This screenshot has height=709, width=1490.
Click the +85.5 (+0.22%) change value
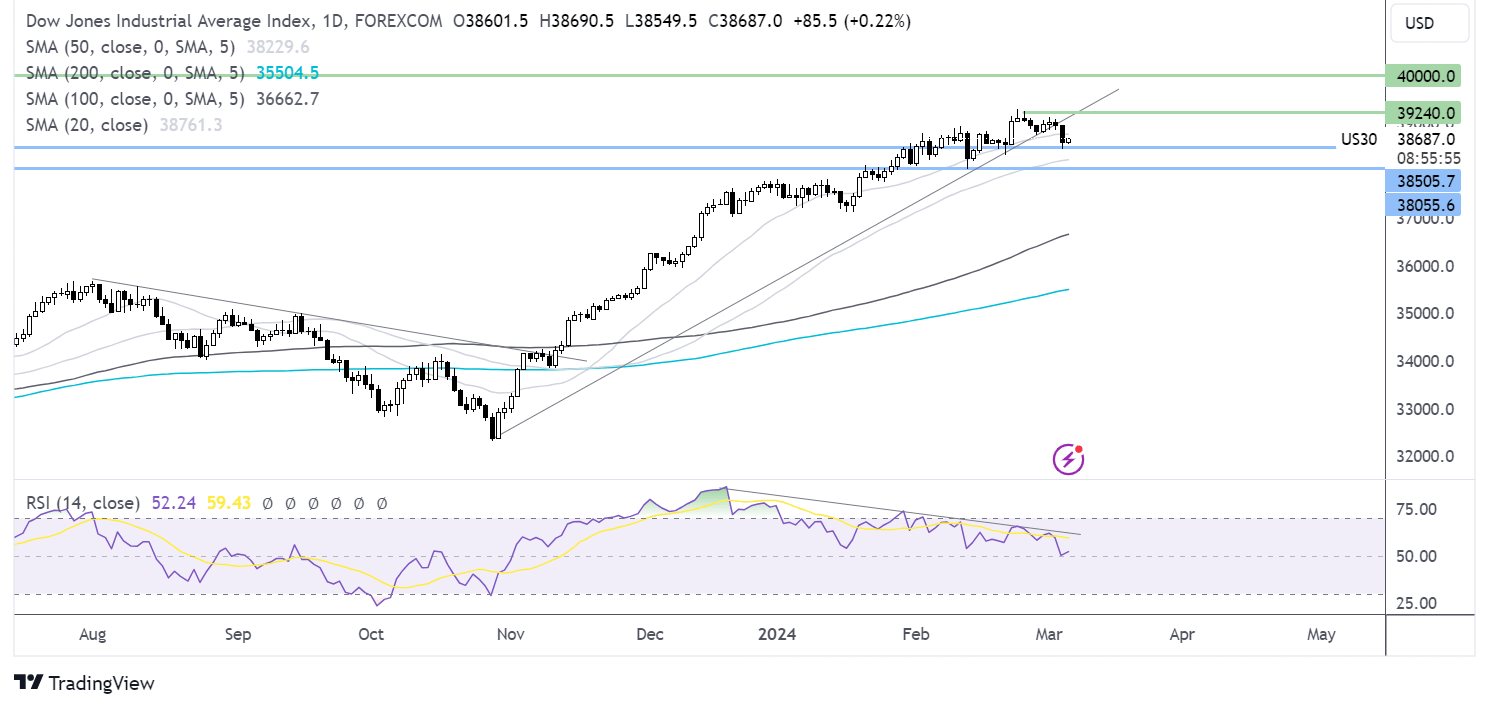point(852,21)
